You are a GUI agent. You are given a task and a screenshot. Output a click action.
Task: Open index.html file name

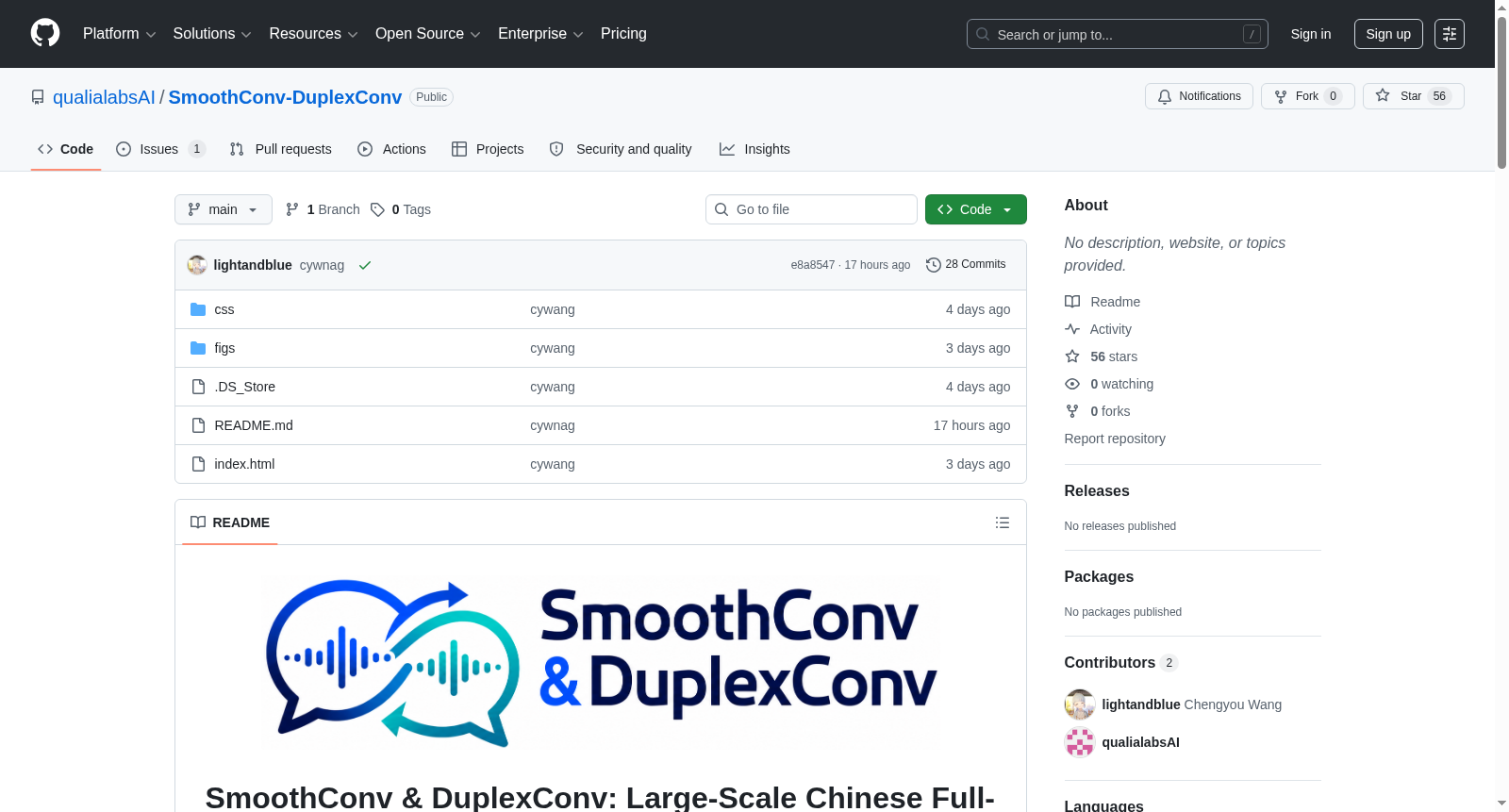pyautogui.click(x=244, y=464)
